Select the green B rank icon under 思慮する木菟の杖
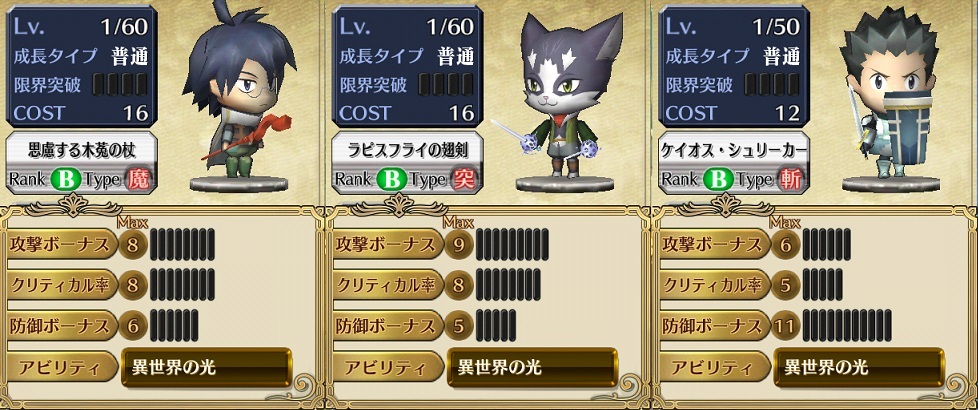Screen dimensions: 978x410 pos(62,180)
